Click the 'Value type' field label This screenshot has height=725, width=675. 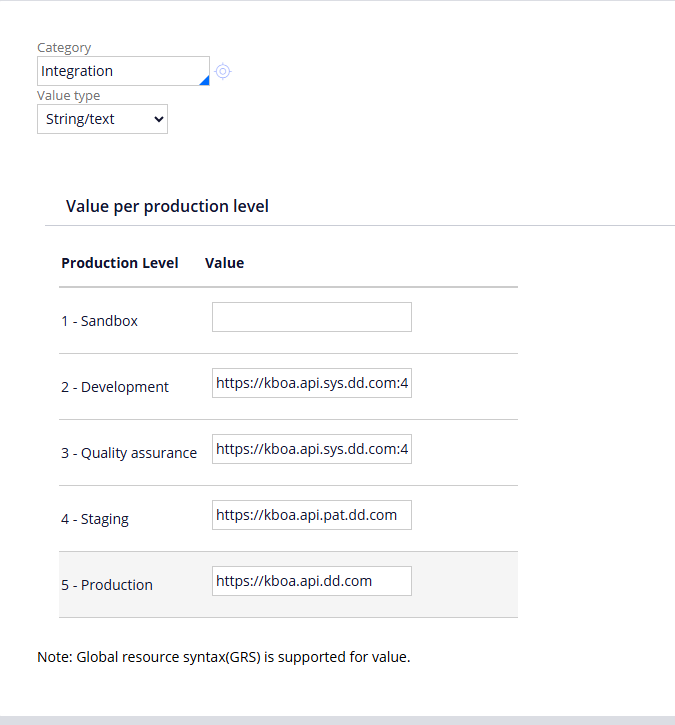tap(68, 96)
